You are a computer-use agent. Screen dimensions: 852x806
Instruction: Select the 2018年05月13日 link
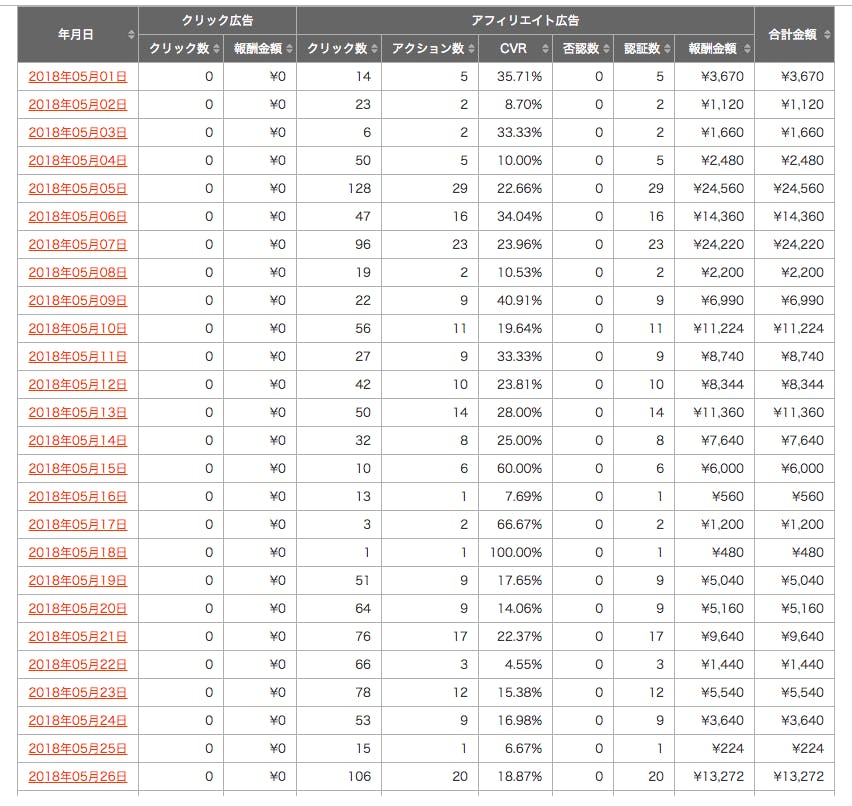point(77,413)
